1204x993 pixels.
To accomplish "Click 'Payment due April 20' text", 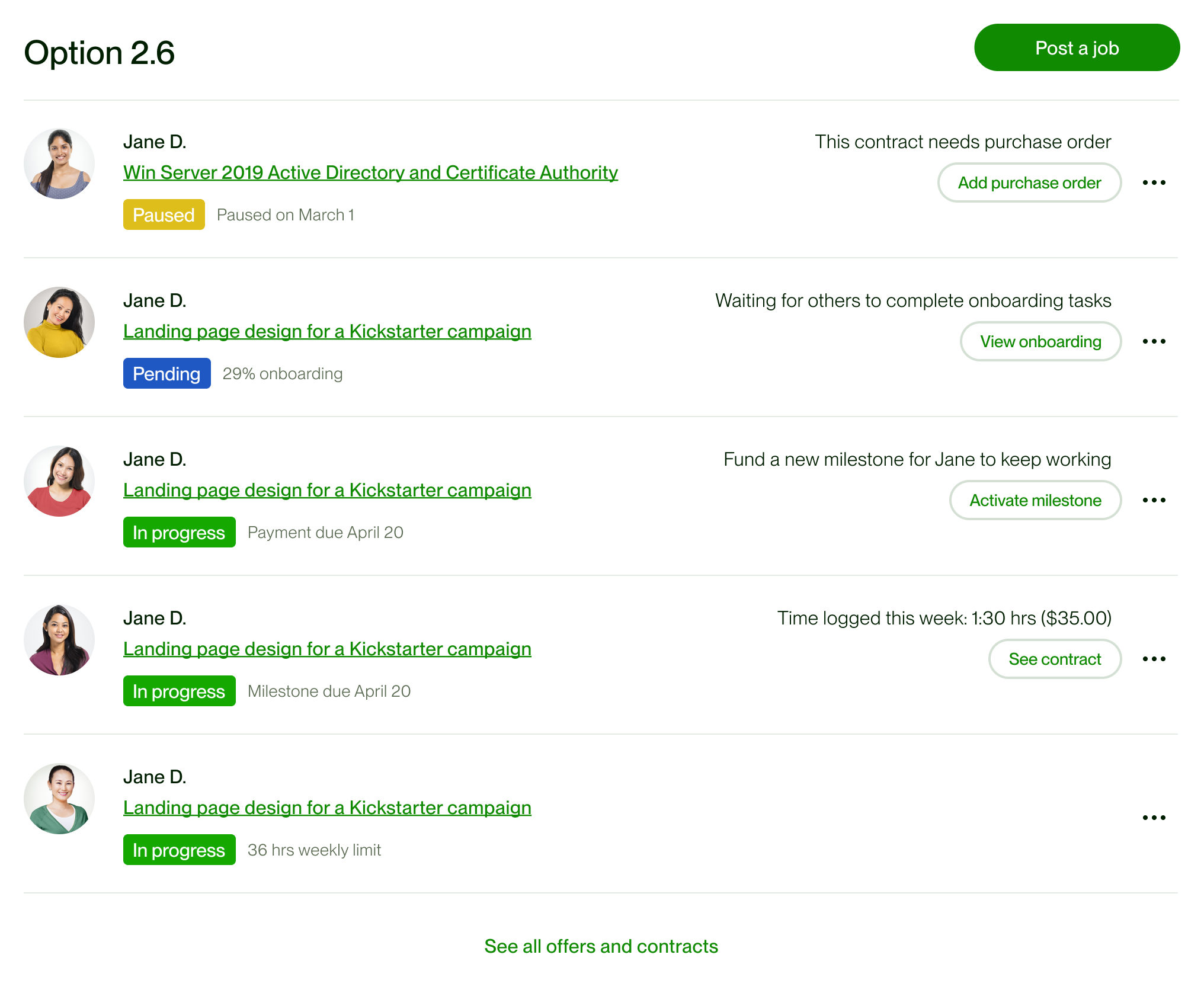I will tap(325, 532).
